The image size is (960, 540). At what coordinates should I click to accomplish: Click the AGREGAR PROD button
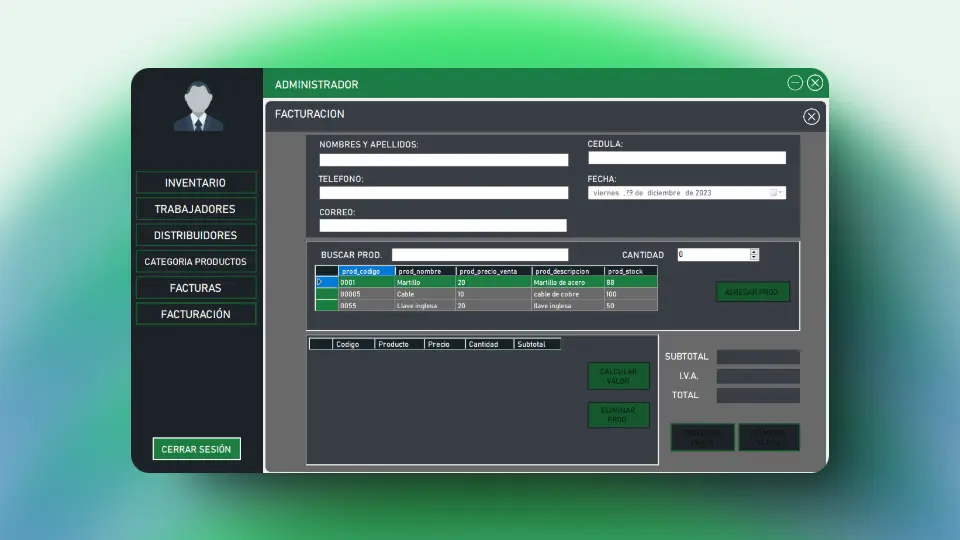(x=752, y=292)
